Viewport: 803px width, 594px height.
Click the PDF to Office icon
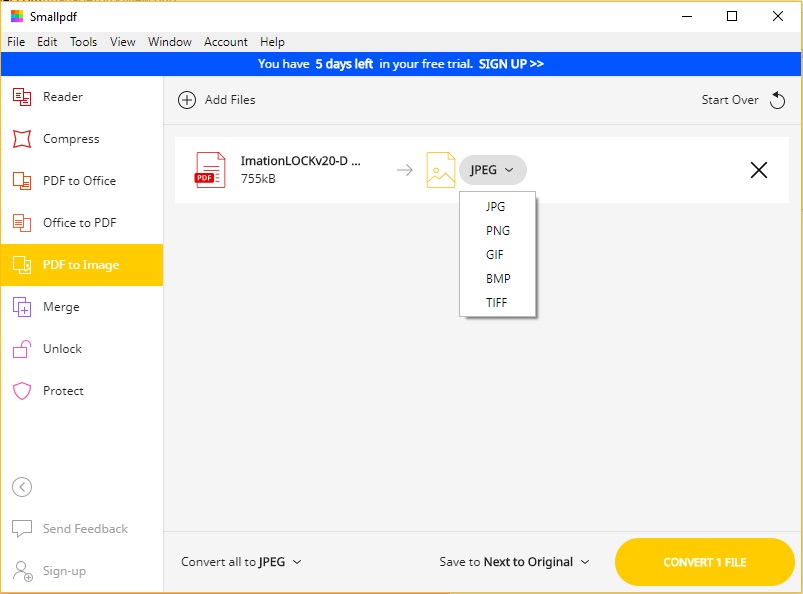click(x=22, y=181)
